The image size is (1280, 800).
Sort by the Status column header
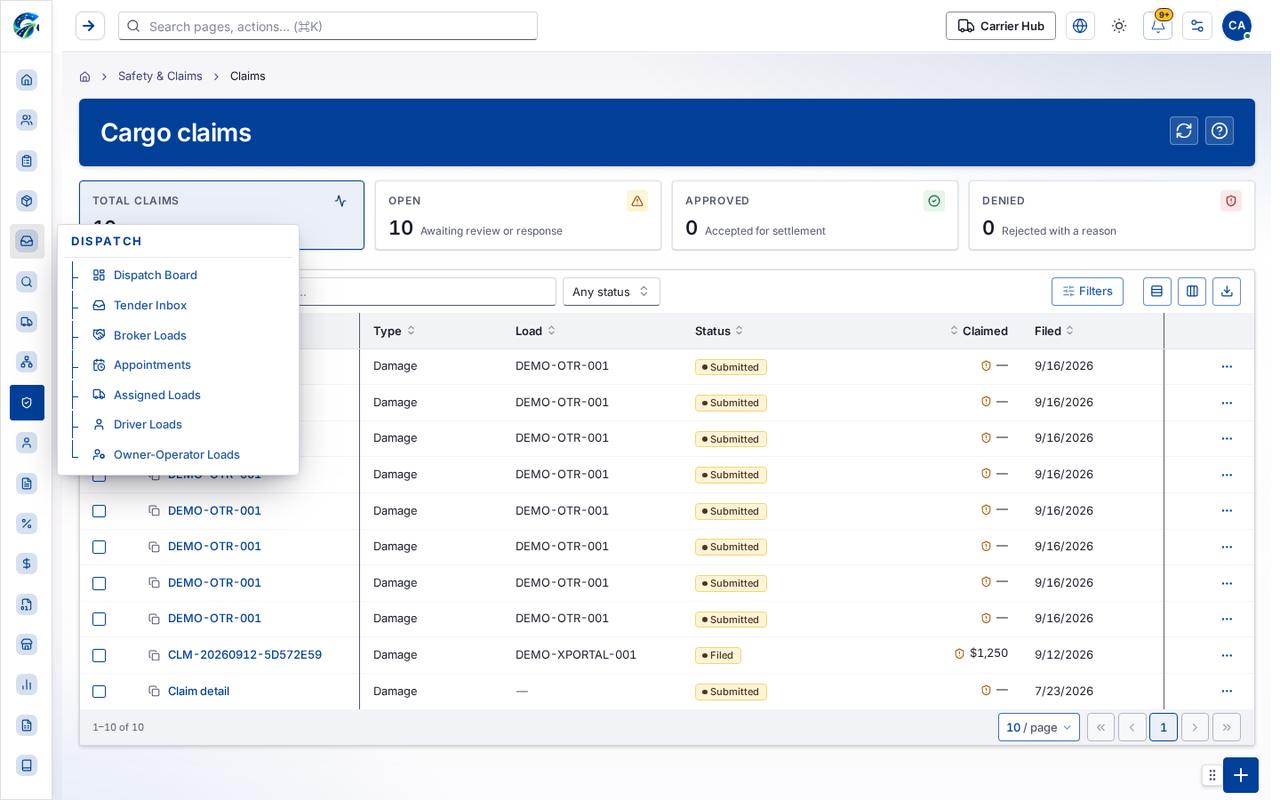[719, 331]
